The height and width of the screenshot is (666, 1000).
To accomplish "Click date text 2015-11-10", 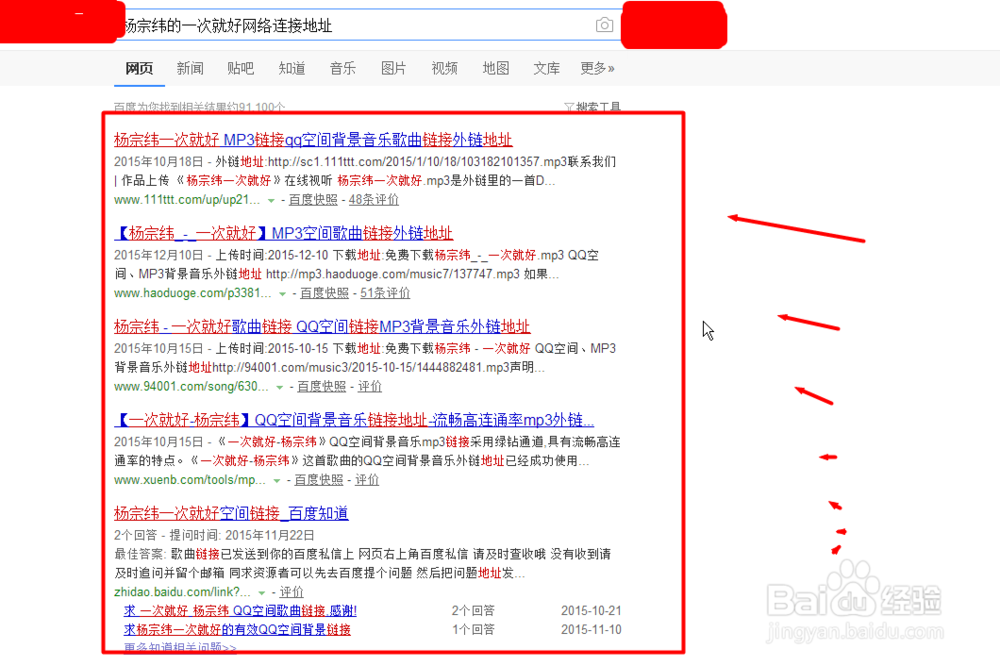I will [x=591, y=630].
